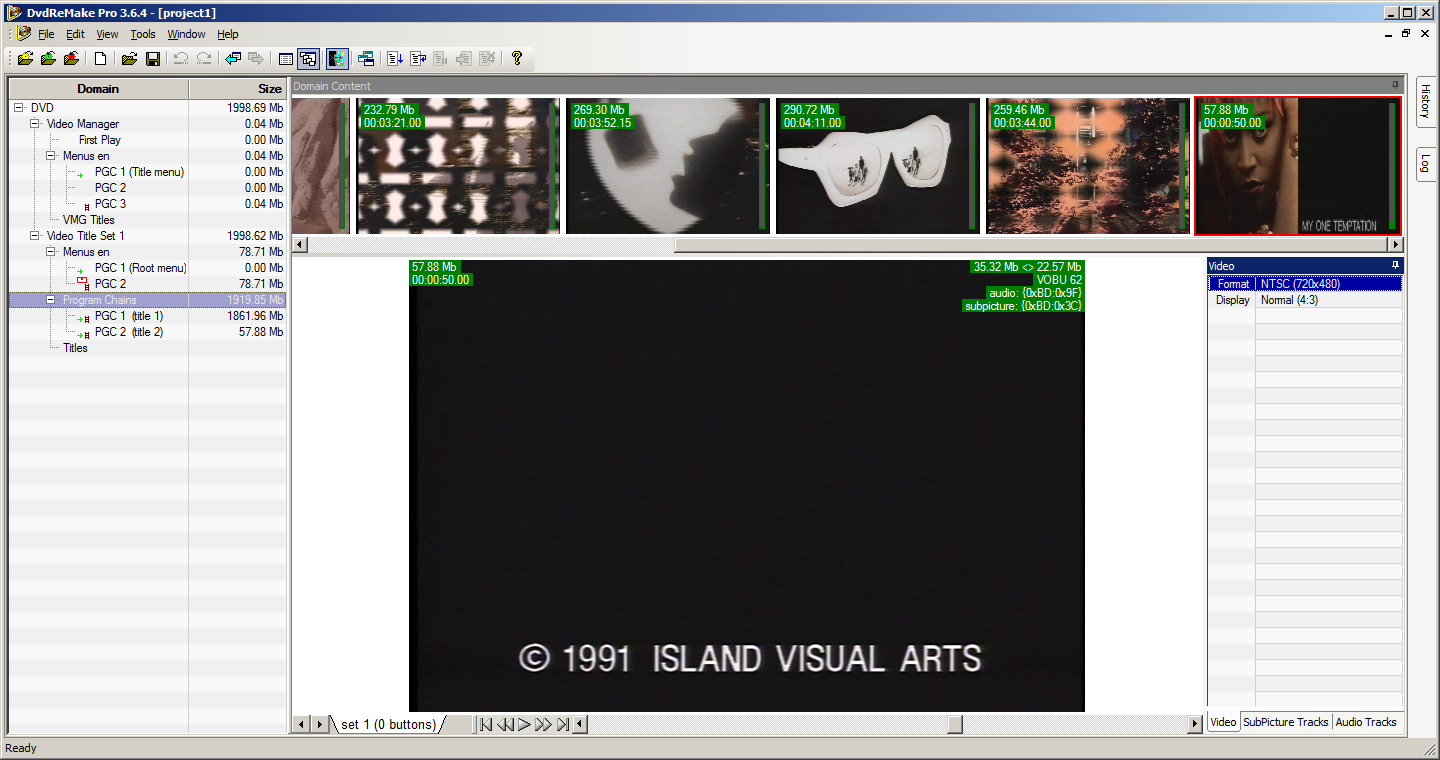The width and height of the screenshot is (1440, 760).
Task: Select the 232.79 Mb cell thumbnail
Action: [x=458, y=166]
